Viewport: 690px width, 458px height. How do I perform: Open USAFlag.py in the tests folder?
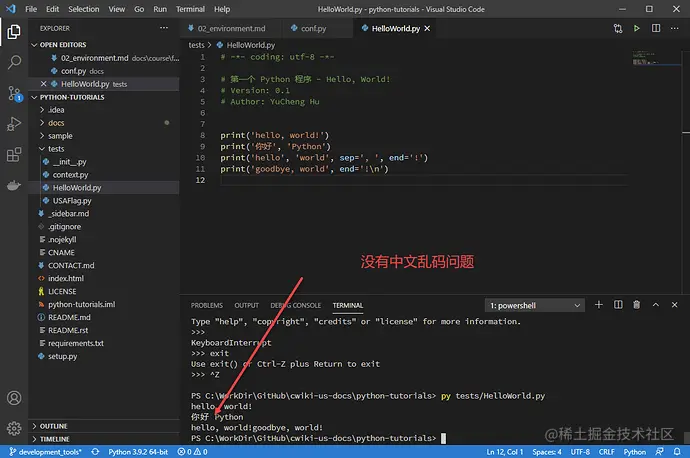point(72,201)
